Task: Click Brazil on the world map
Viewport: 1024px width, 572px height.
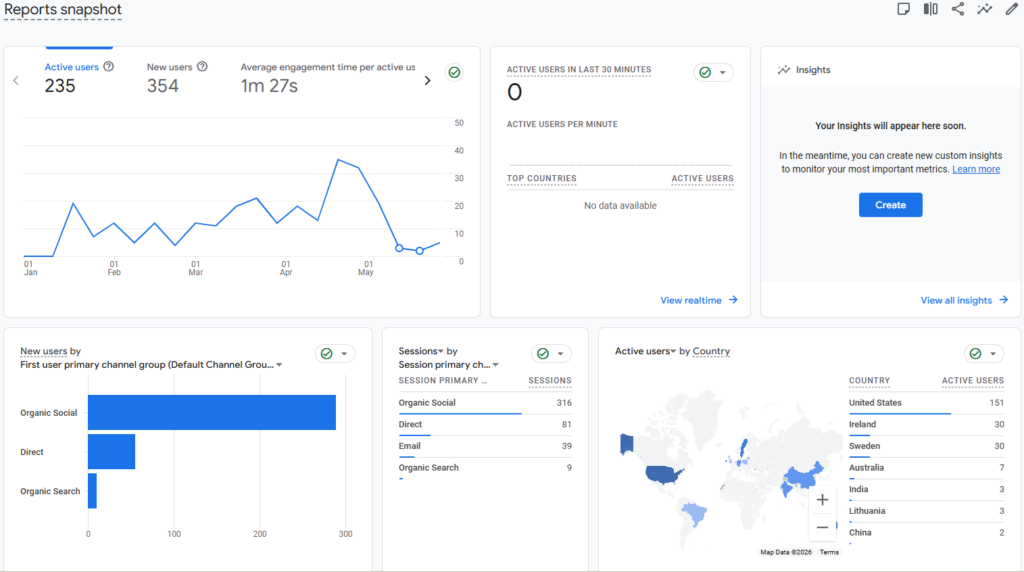Action: (694, 512)
